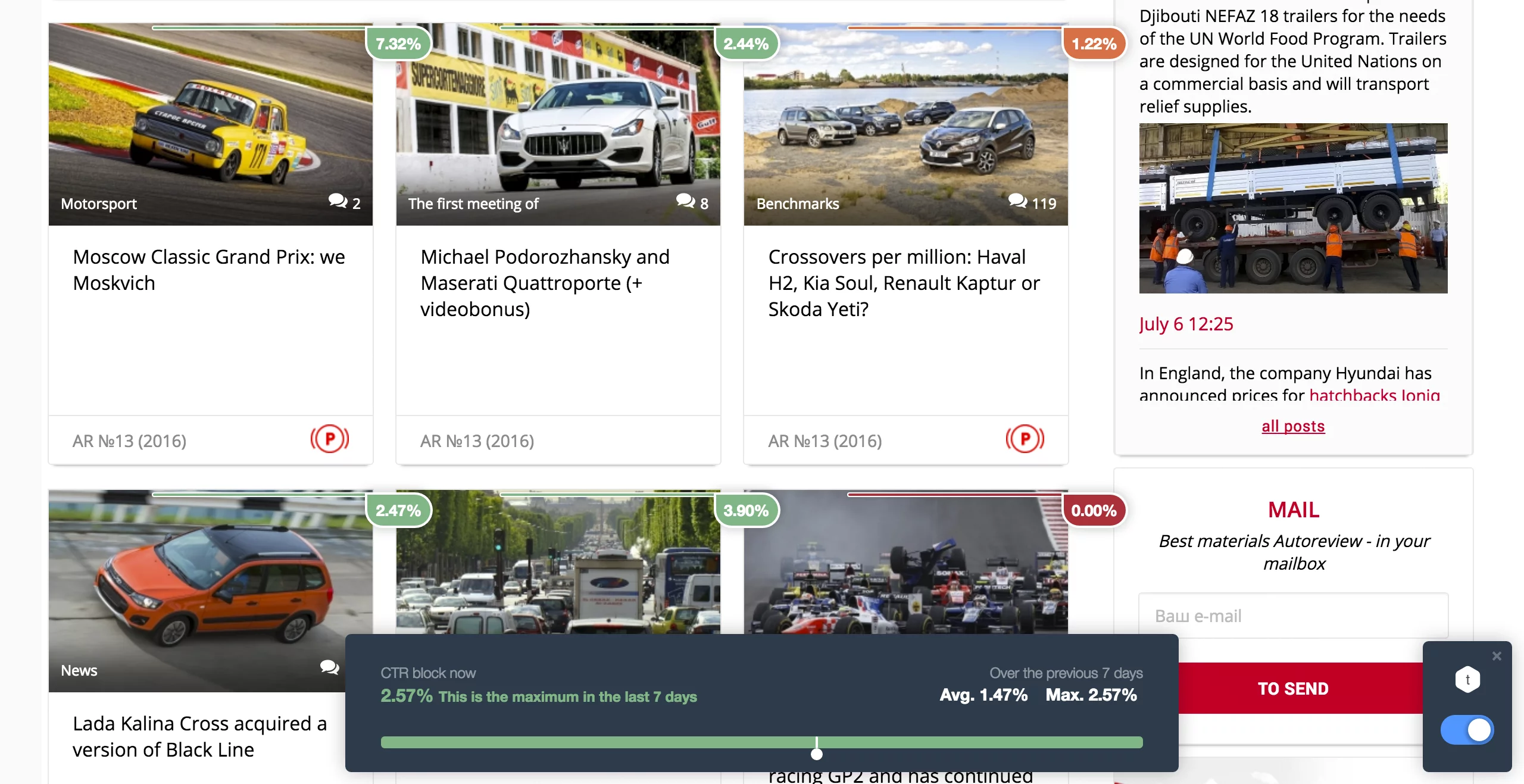
Task: Click the 1.22% CTR badge
Action: (x=1094, y=43)
